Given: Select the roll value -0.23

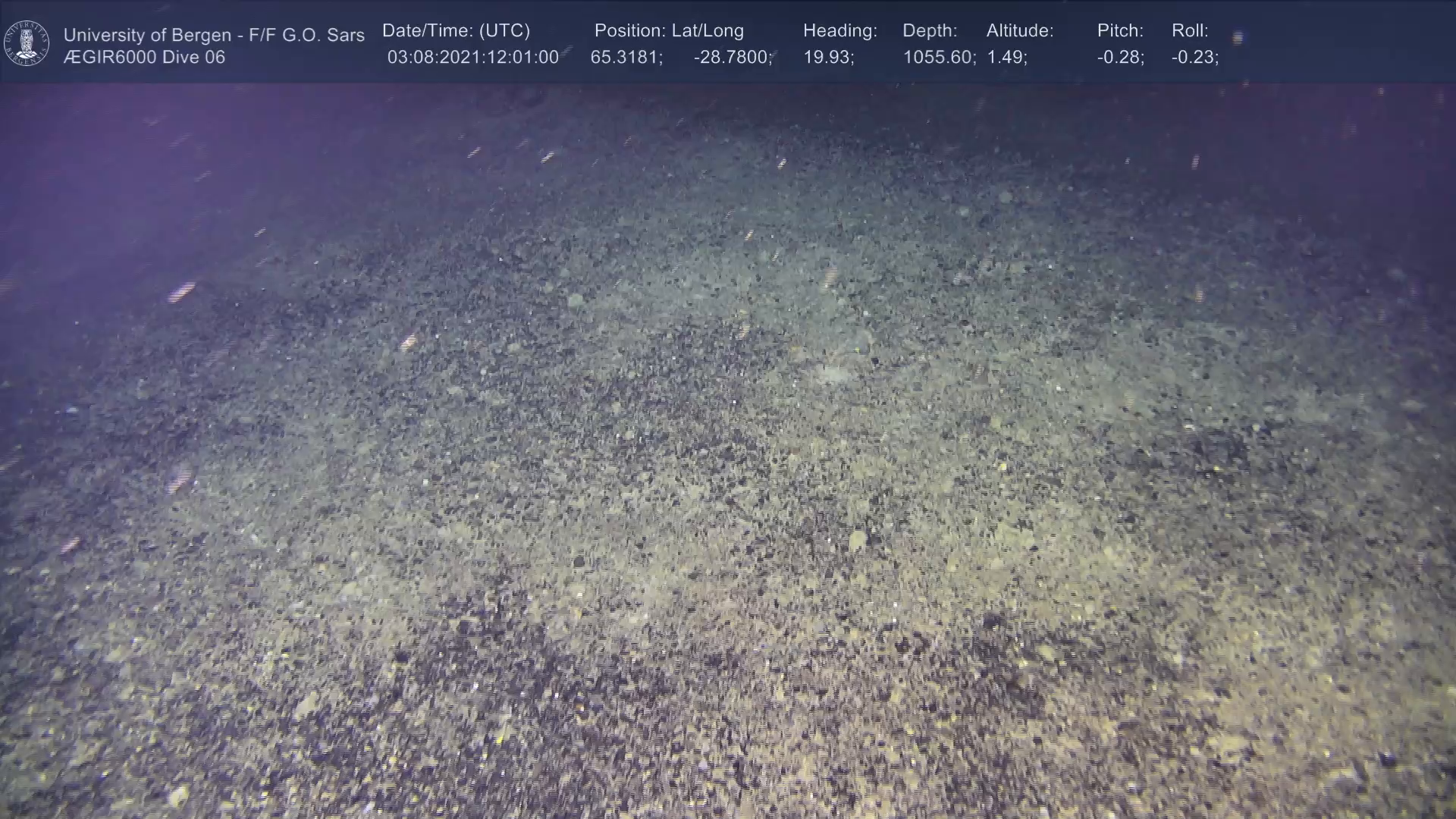Looking at the screenshot, I should click(1194, 58).
